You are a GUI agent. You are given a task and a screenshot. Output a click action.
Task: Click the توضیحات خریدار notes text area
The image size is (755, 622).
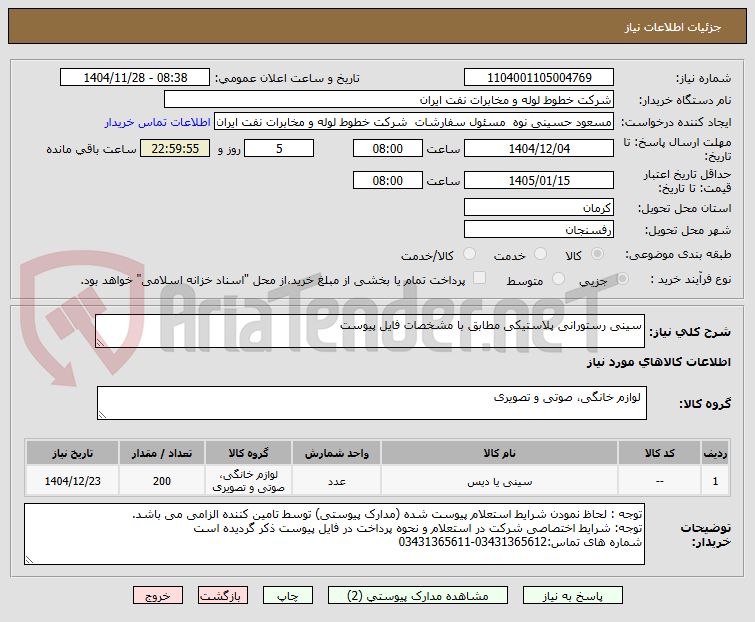pyautogui.click(x=334, y=534)
